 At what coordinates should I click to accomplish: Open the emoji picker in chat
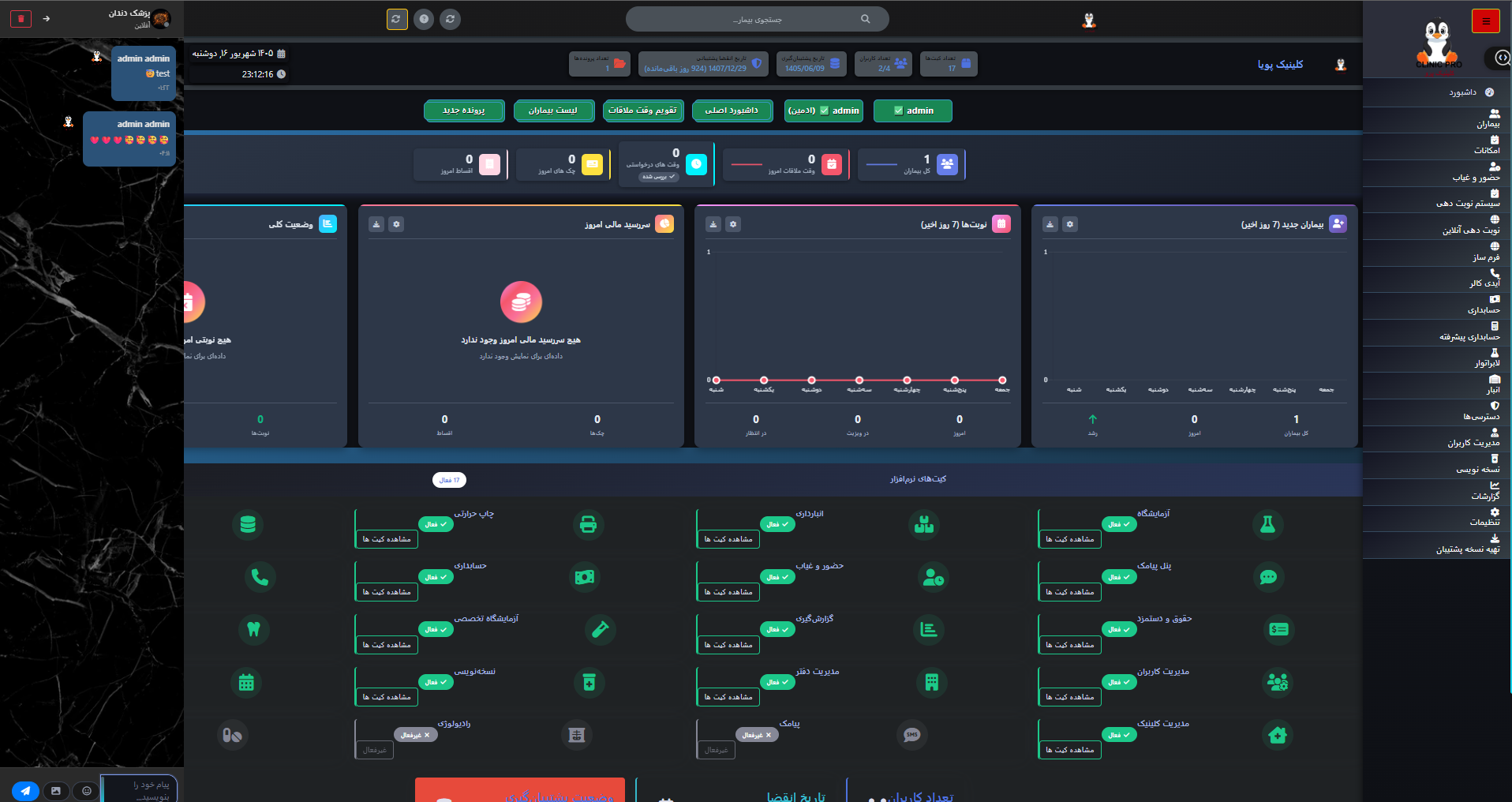[86, 790]
